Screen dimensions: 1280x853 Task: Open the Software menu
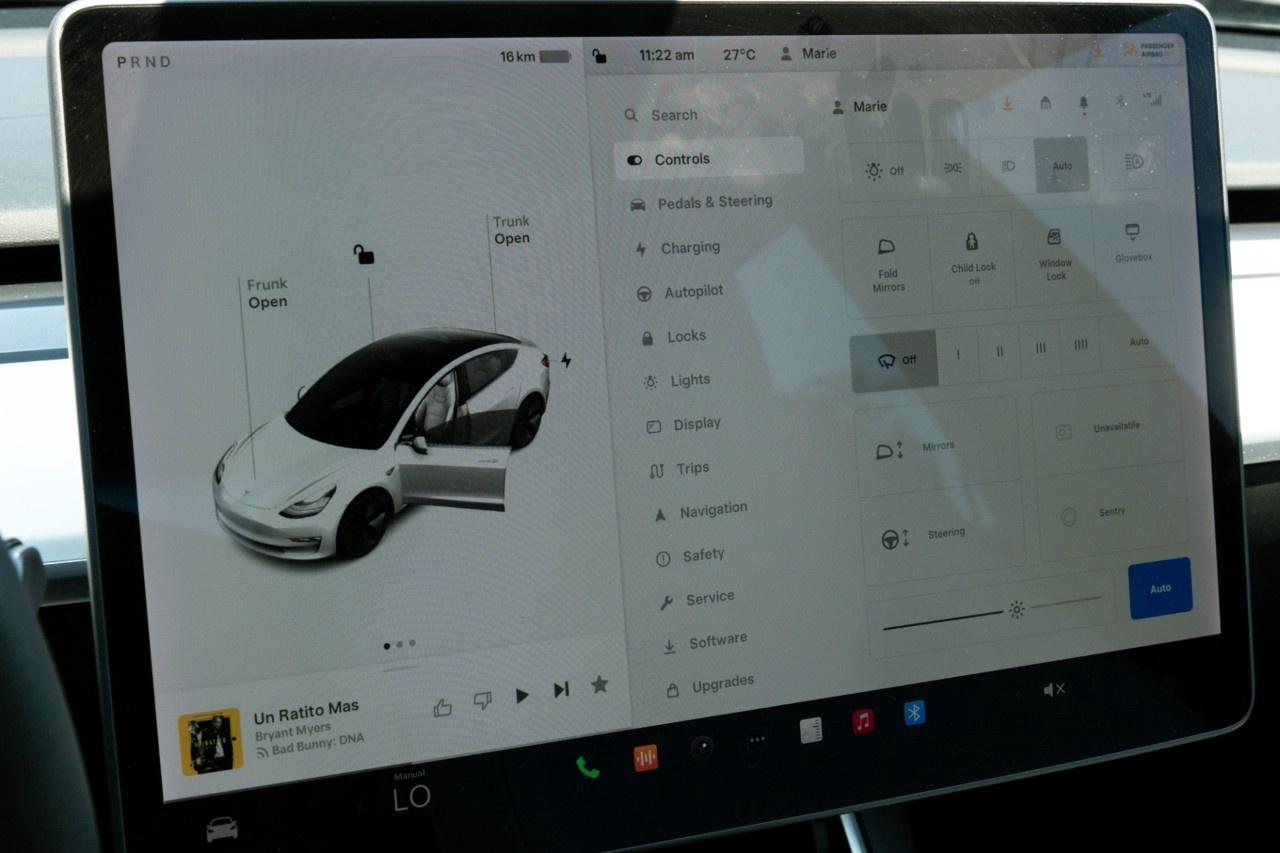[x=705, y=642]
